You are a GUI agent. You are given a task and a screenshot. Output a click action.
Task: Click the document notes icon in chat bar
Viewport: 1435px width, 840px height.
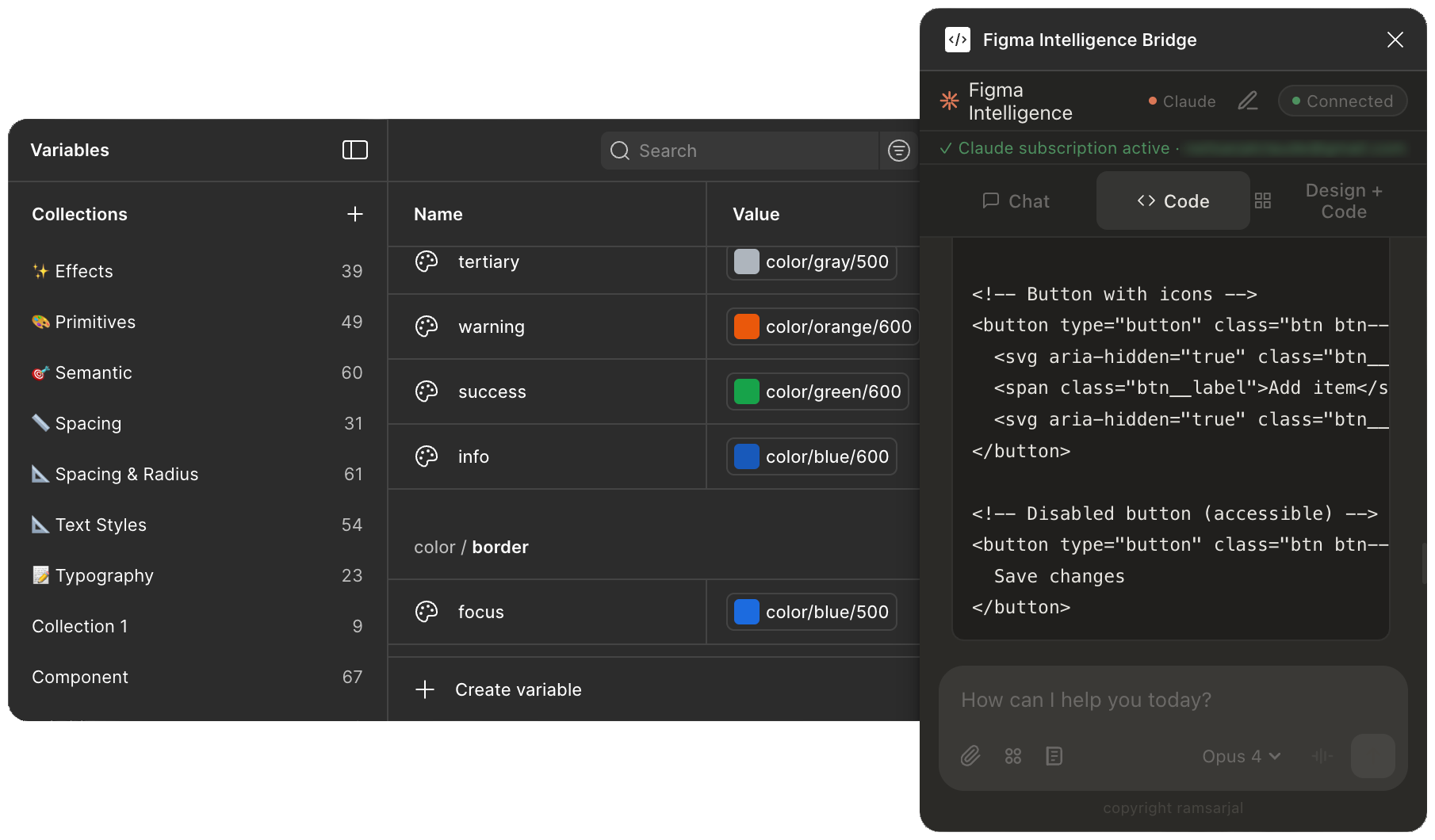pyautogui.click(x=1054, y=756)
